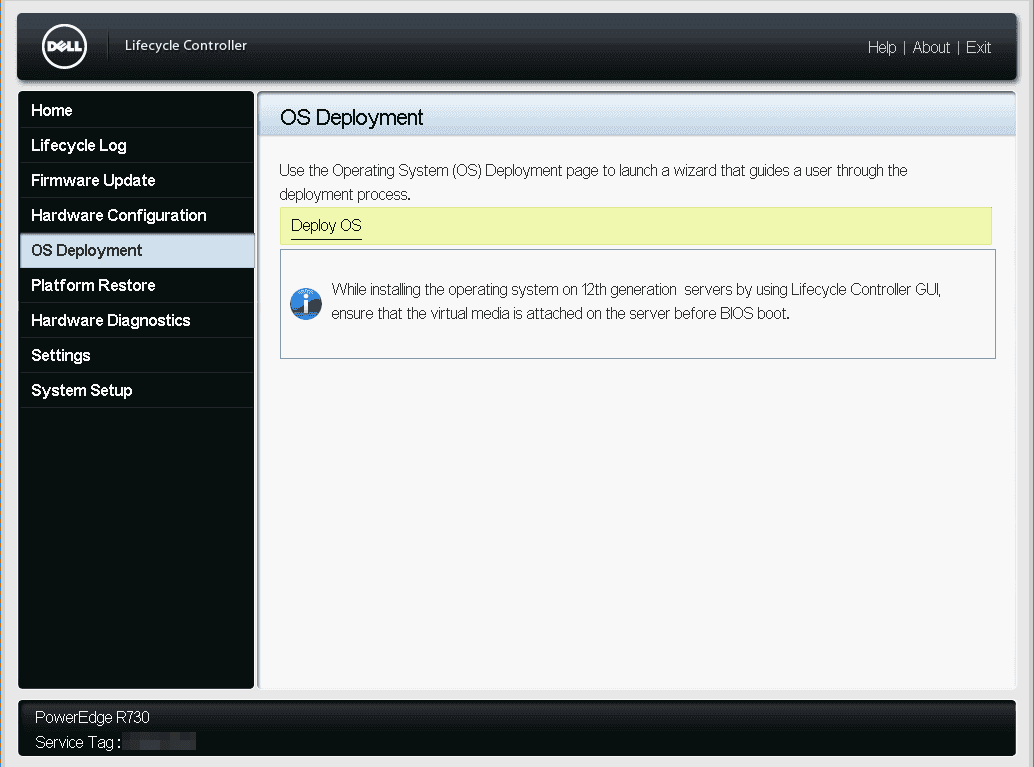Click the highlighted Deploy OS banner
Viewport: 1034px width, 767px height.
636,226
